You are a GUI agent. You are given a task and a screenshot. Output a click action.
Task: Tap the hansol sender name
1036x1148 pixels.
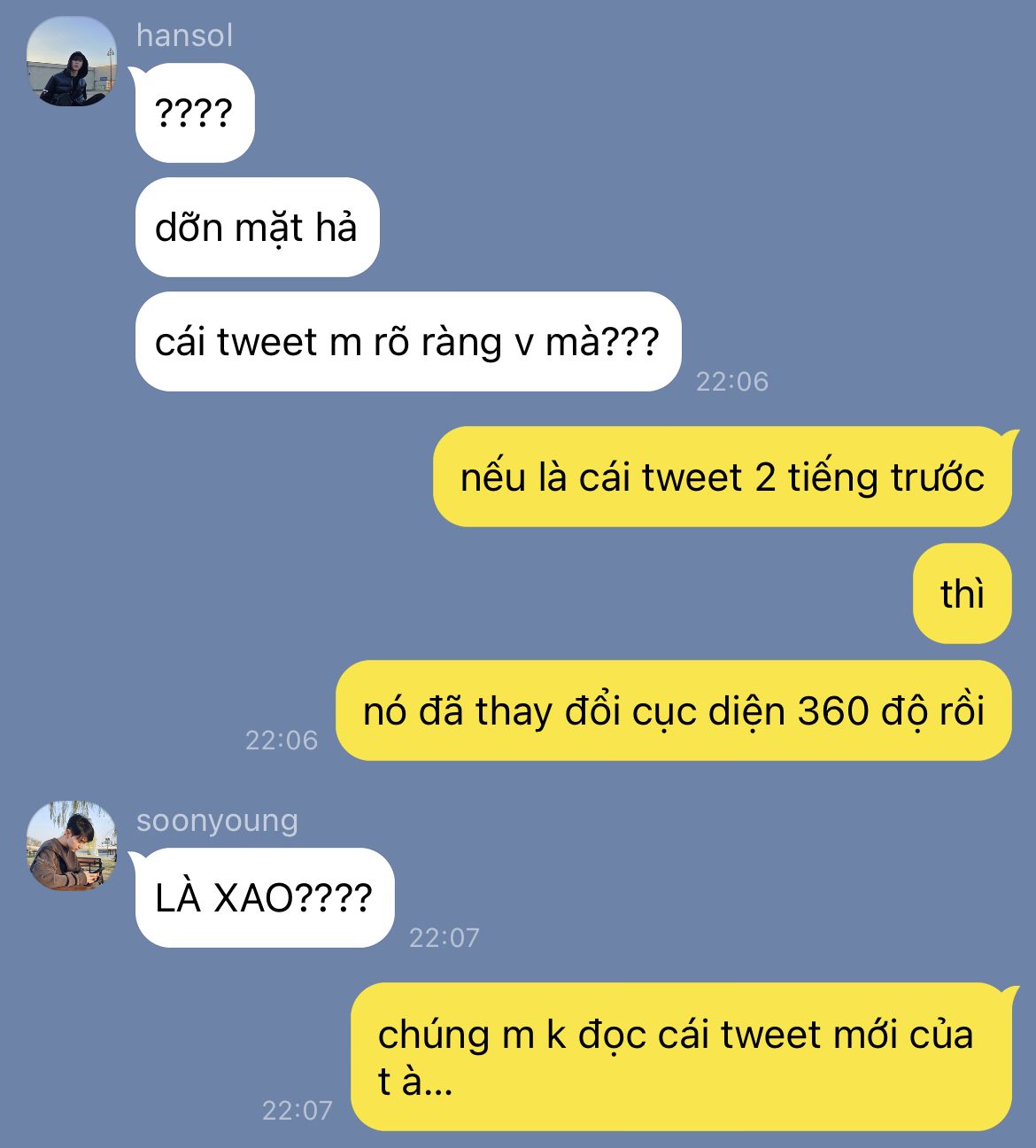pos(184,35)
